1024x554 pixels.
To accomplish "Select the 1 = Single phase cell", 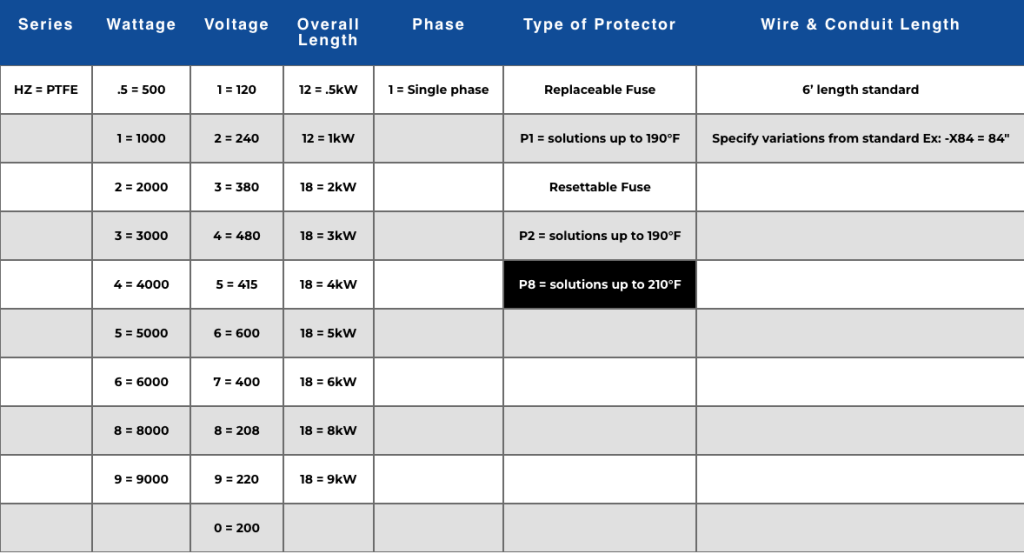I will (438, 90).
